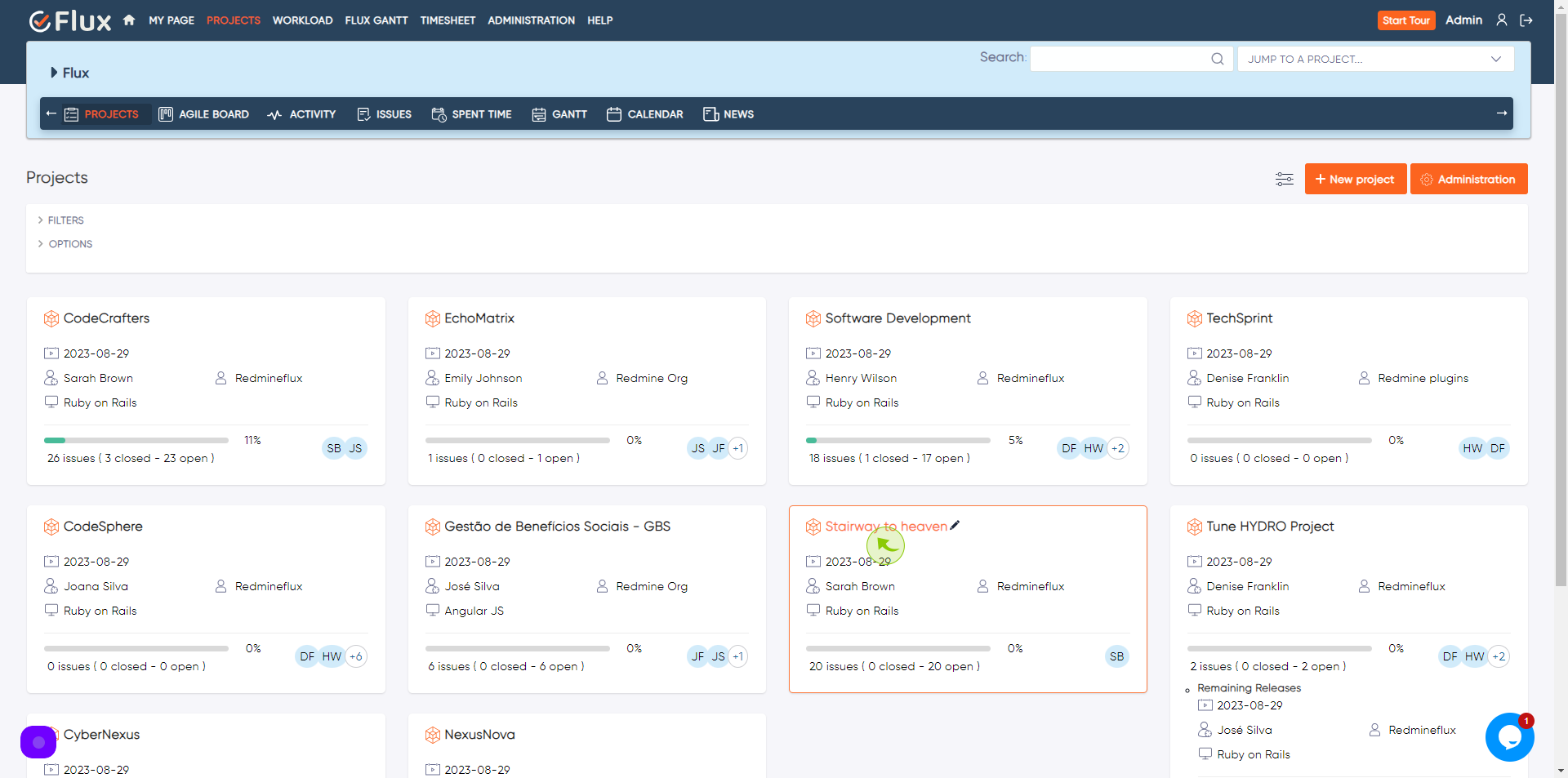Click the home icon in top navigation
This screenshot has height=778, width=1568.
pyautogui.click(x=129, y=20)
